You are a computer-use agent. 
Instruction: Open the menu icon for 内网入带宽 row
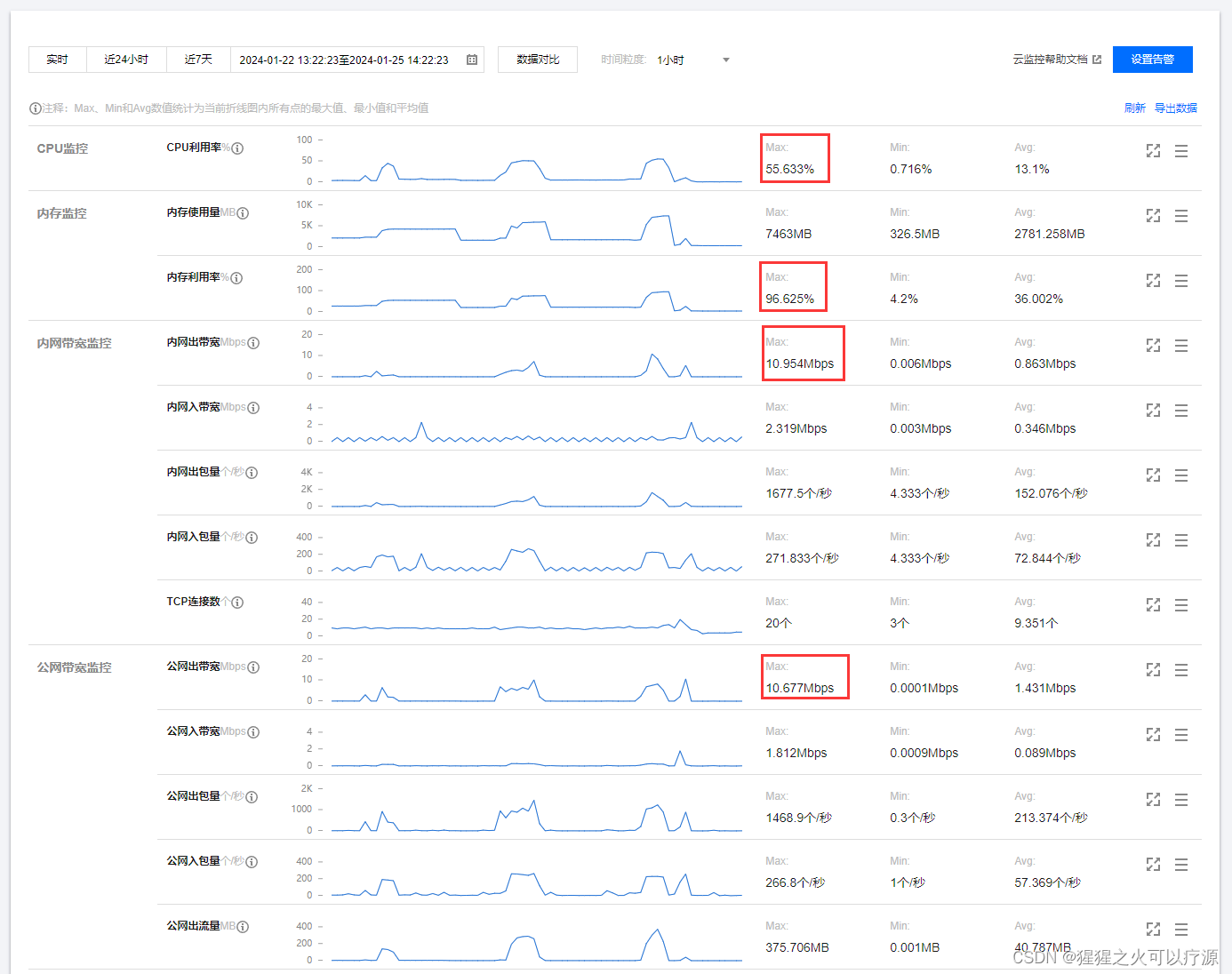pos(1181,411)
